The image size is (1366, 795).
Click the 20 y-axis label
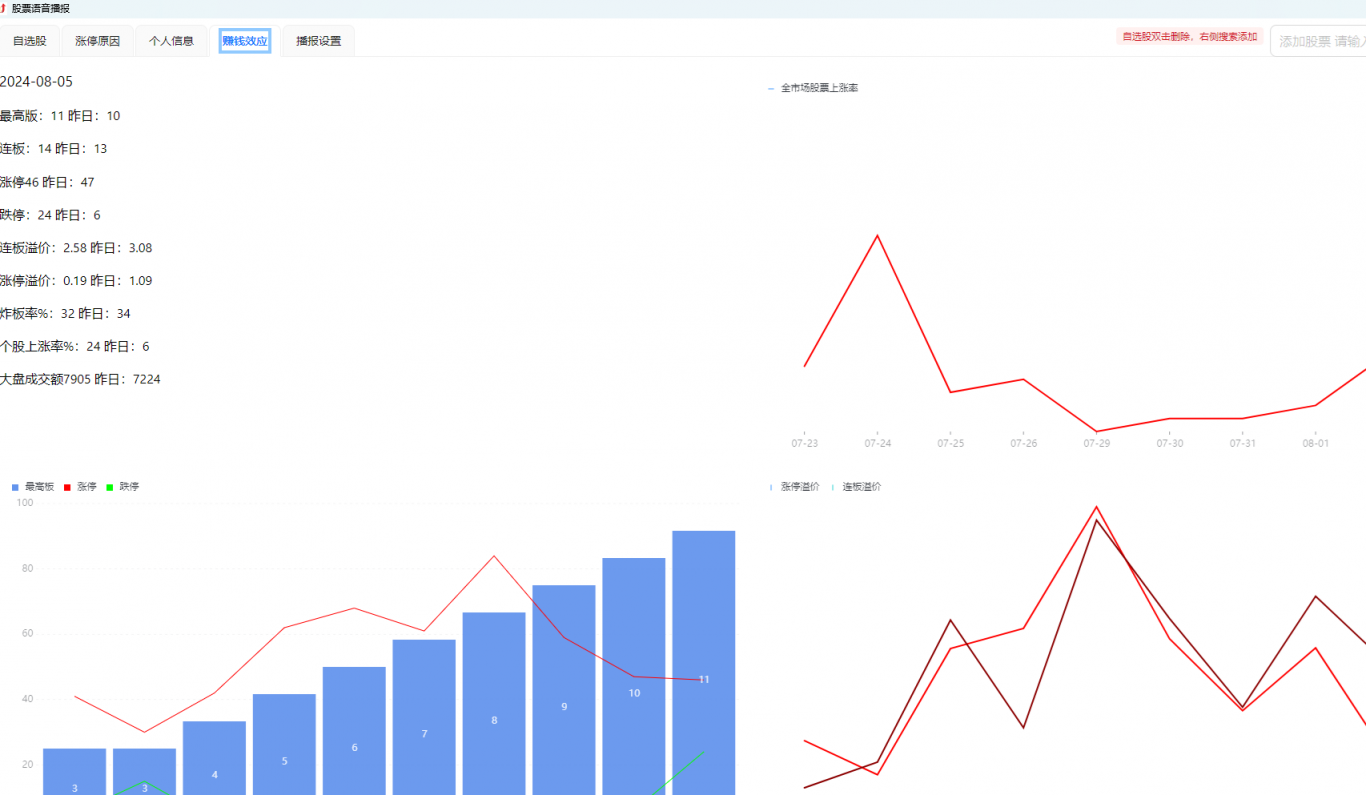(x=28, y=765)
